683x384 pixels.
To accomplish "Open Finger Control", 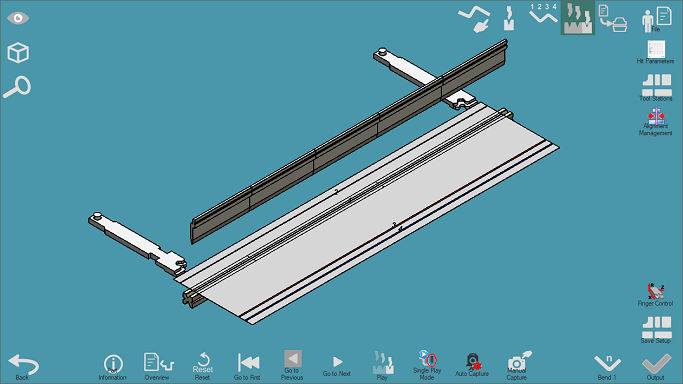I will pos(655,295).
